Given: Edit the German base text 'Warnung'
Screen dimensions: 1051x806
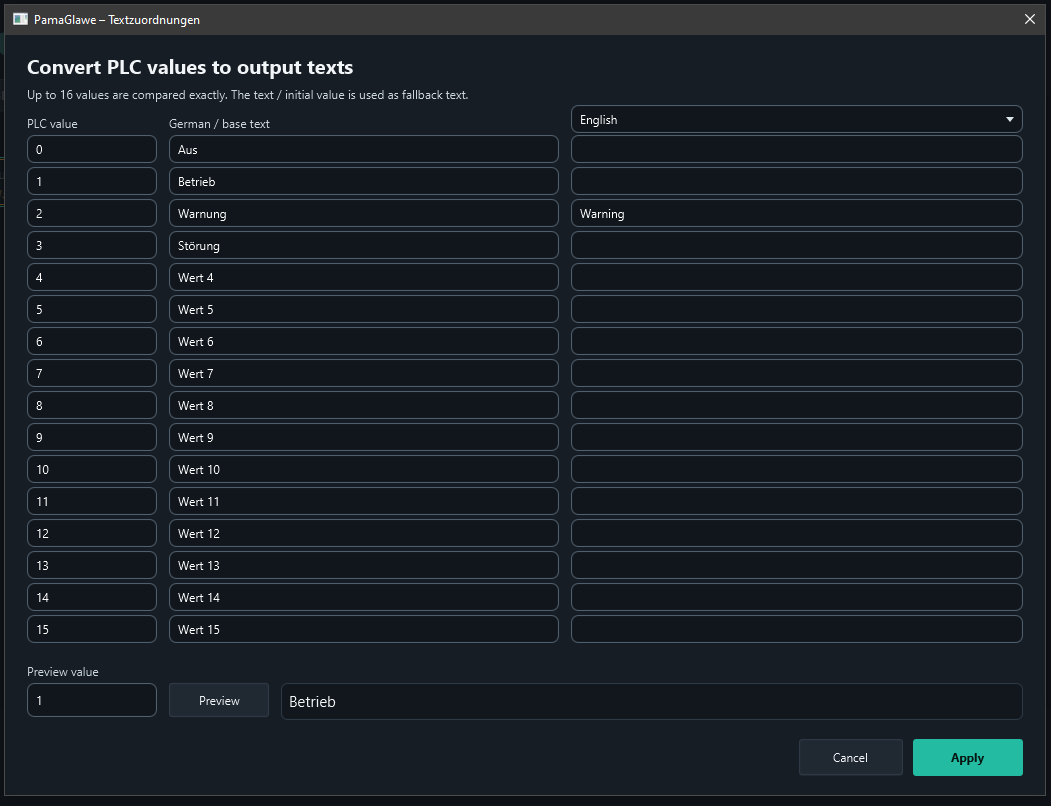Looking at the screenshot, I should pyautogui.click(x=363, y=213).
